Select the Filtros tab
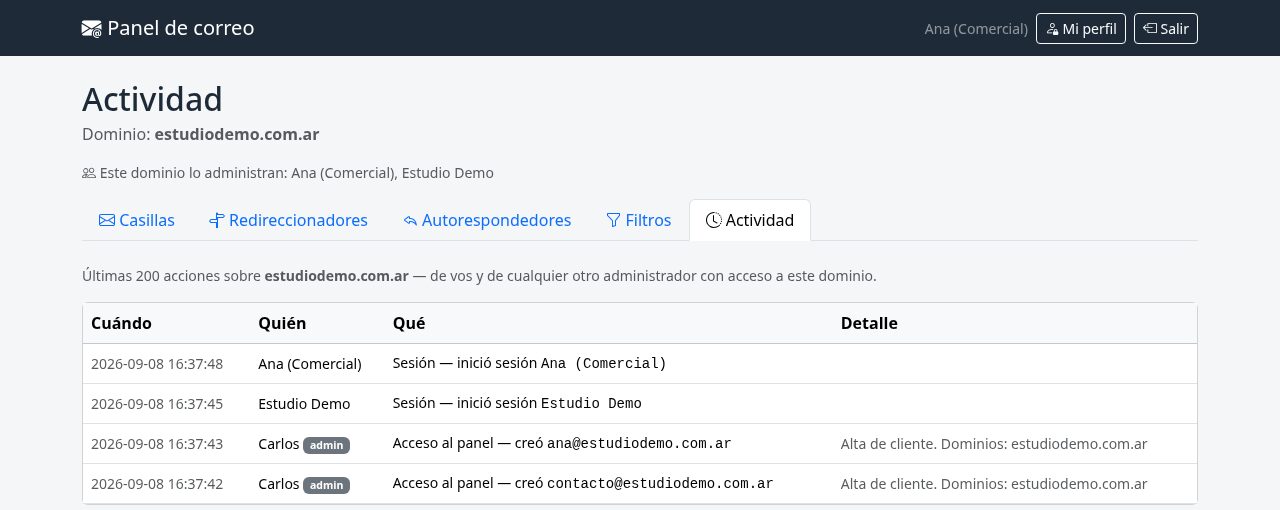The height and width of the screenshot is (510, 1280). [x=639, y=220]
